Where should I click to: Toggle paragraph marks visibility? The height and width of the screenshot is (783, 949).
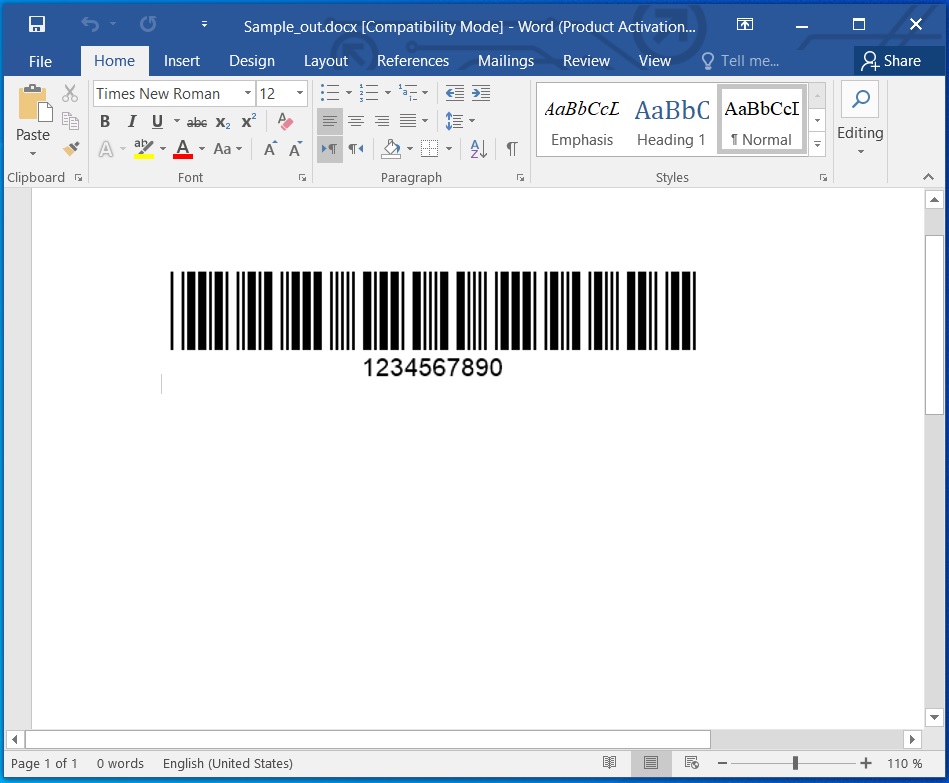[511, 148]
